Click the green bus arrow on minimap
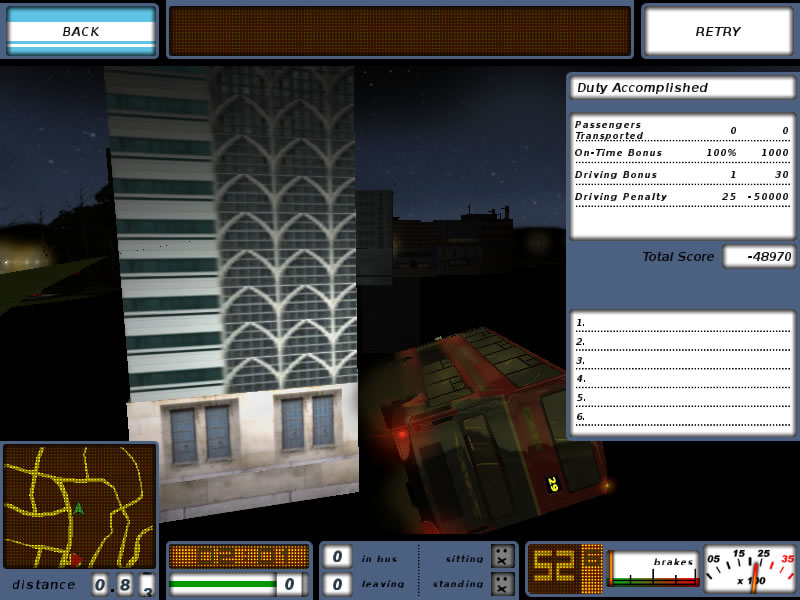 point(78,508)
